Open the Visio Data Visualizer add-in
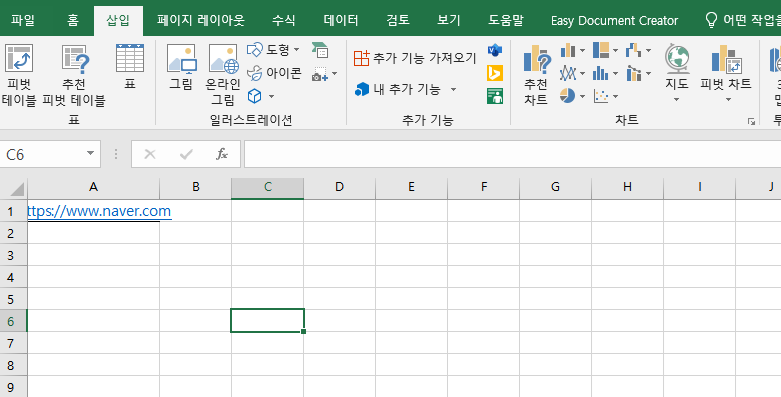Image resolution: width=781 pixels, height=397 pixels. (x=495, y=50)
